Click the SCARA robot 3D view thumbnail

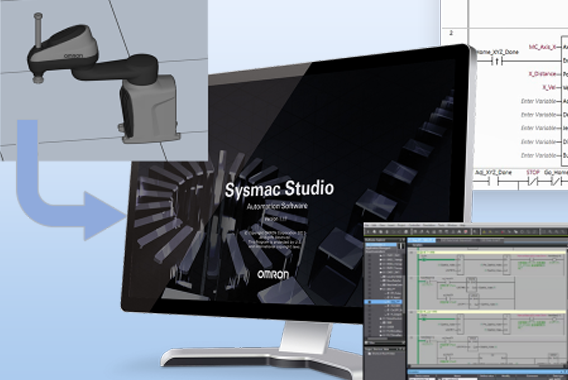(x=104, y=80)
